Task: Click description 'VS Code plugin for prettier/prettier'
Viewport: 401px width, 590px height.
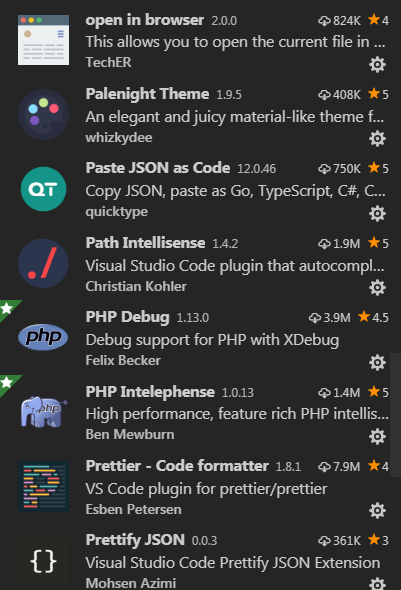Action: (x=207, y=489)
